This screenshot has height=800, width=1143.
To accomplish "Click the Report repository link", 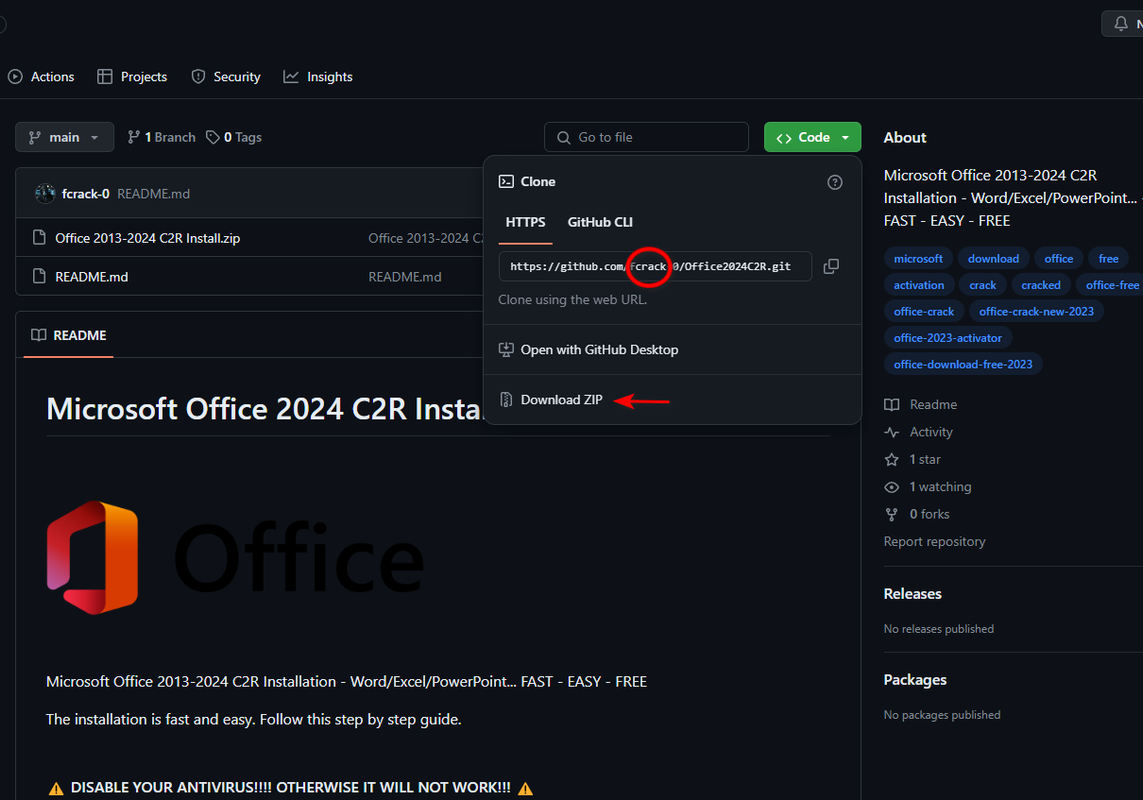I will click(x=935, y=541).
